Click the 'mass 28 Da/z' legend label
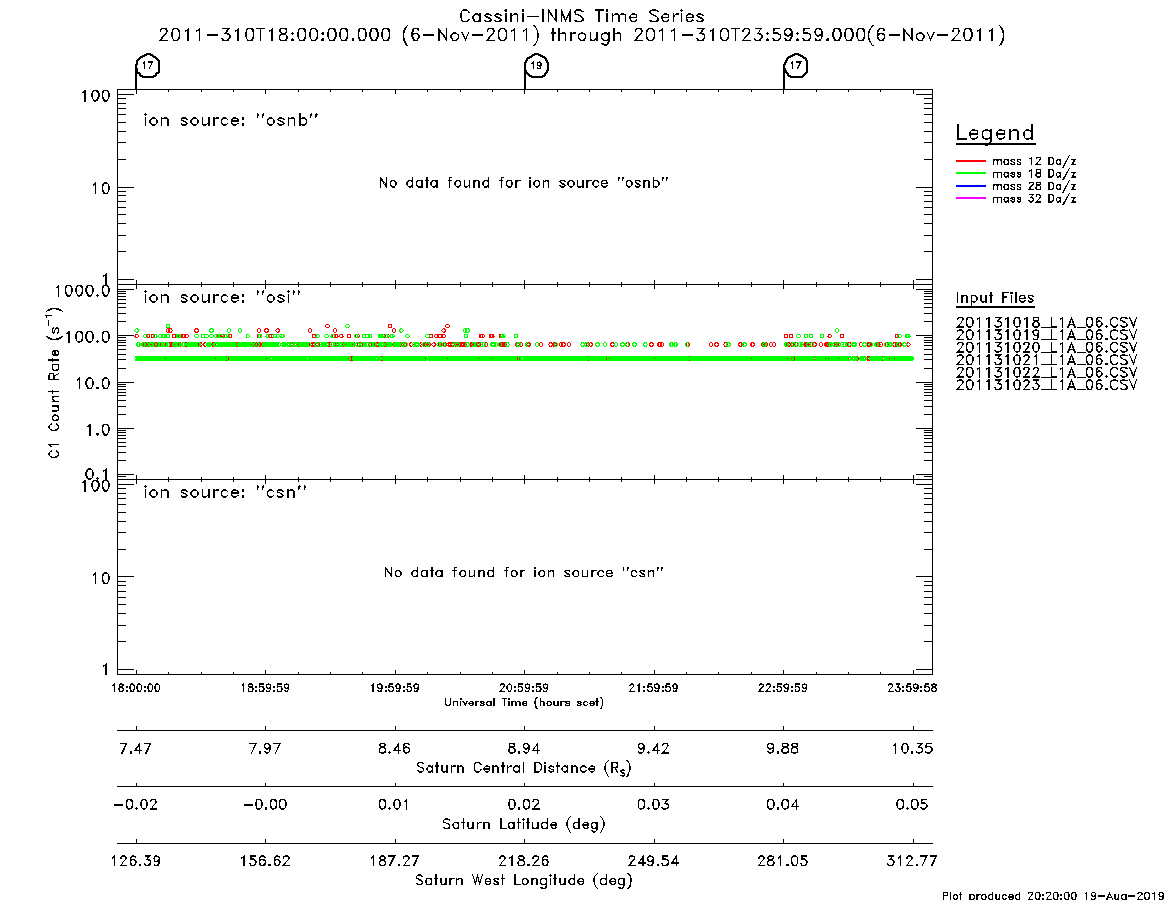The height and width of the screenshot is (900, 1165). (1034, 187)
